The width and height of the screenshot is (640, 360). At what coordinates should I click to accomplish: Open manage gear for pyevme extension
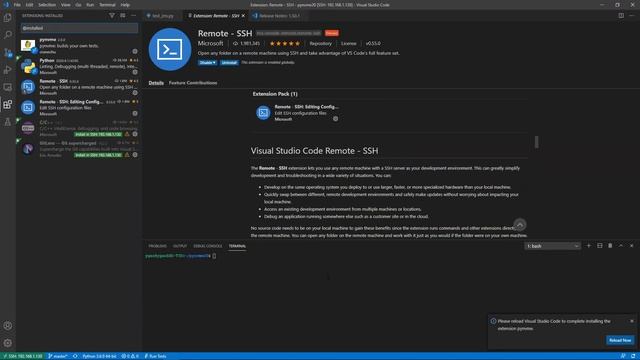click(135, 51)
